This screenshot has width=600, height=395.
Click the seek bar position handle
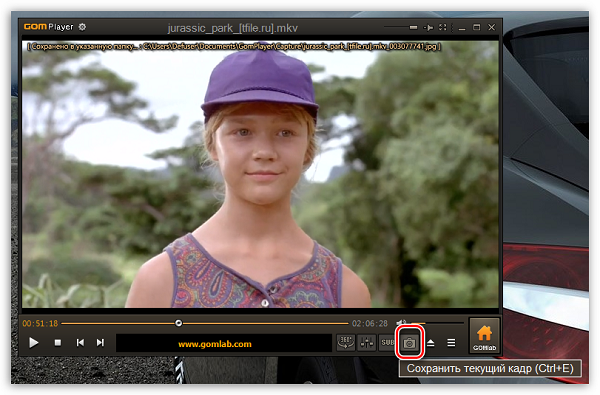point(178,323)
